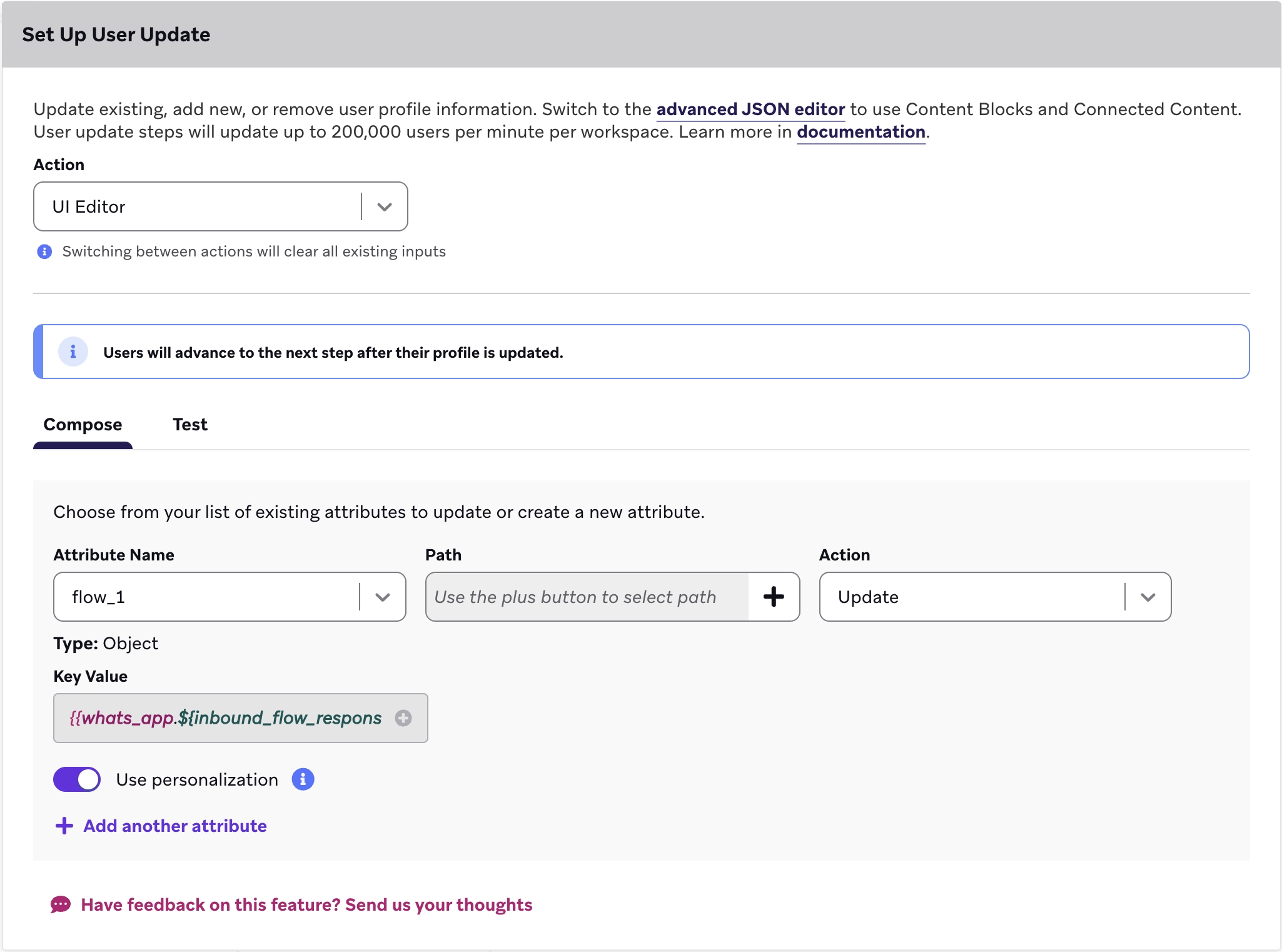Disable the Use personalization toggle
This screenshot has height=952, width=1282.
77,779
